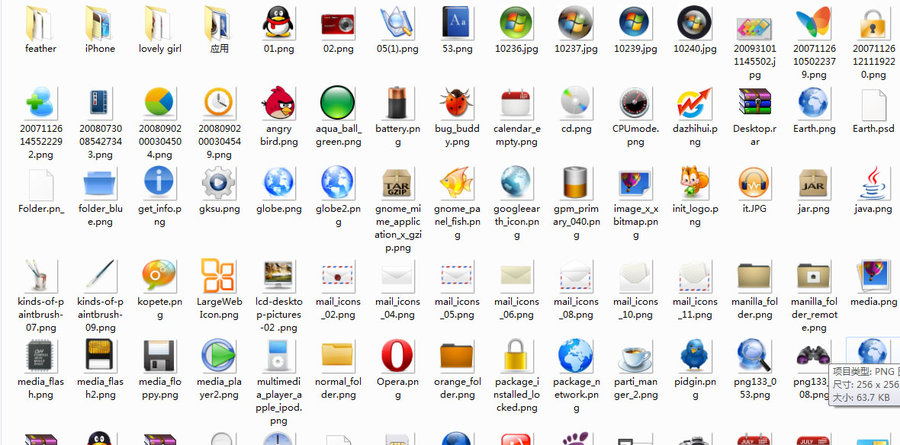Screen dimensions: 900x445
Task: Click the pidgin.png bird icon
Action: click(693, 356)
